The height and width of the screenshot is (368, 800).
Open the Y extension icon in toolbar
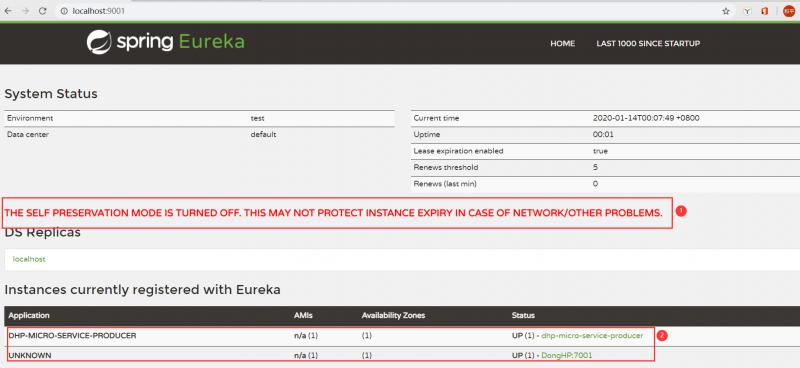pyautogui.click(x=747, y=11)
